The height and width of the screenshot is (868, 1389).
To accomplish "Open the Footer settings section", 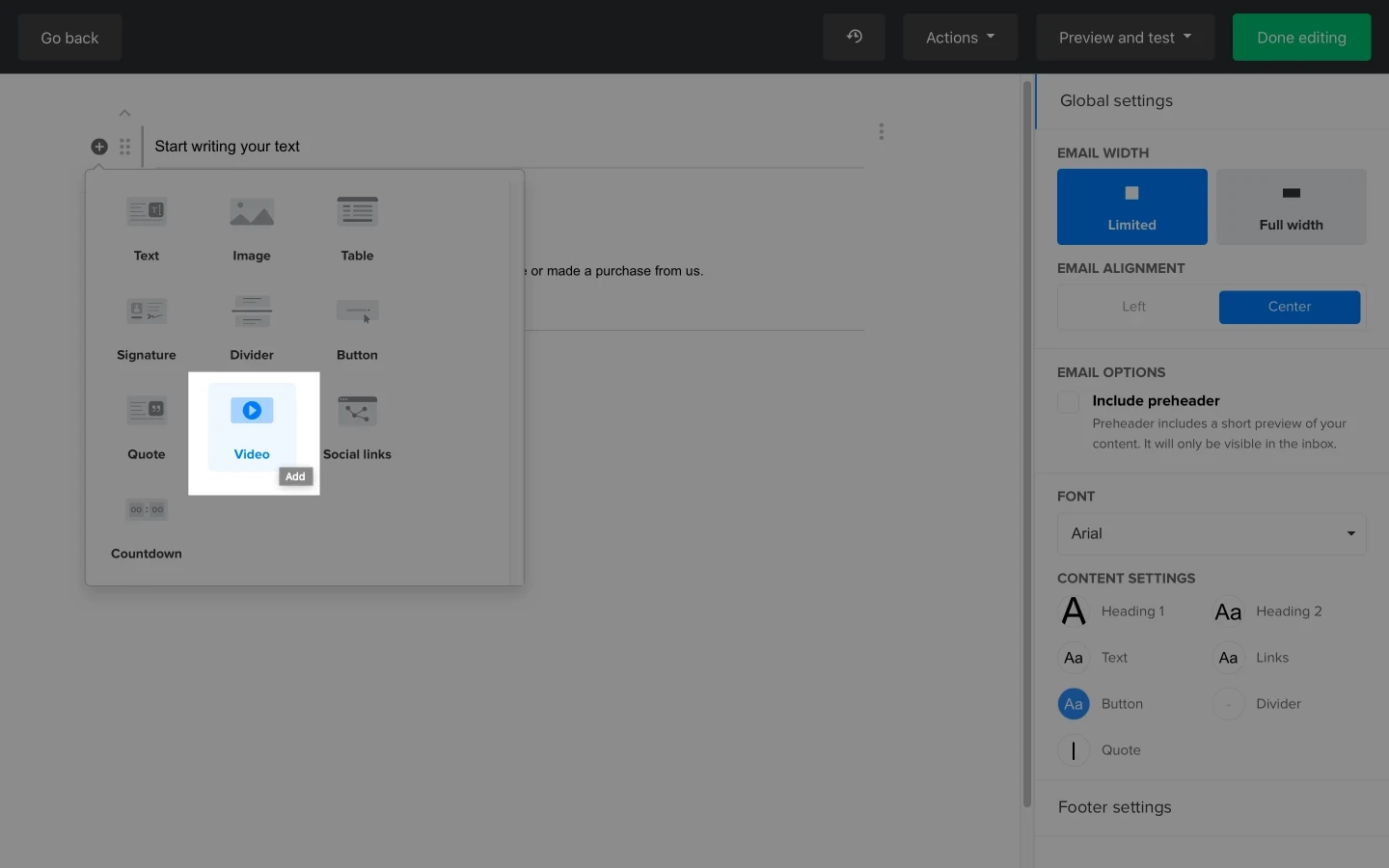I will pos(1114,807).
